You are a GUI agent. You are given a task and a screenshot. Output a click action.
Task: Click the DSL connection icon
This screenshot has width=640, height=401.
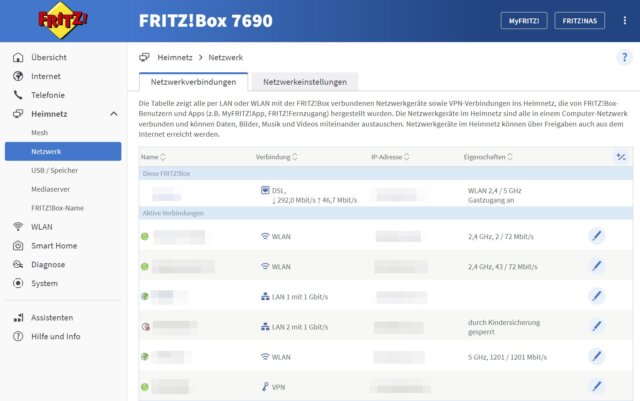click(x=265, y=190)
